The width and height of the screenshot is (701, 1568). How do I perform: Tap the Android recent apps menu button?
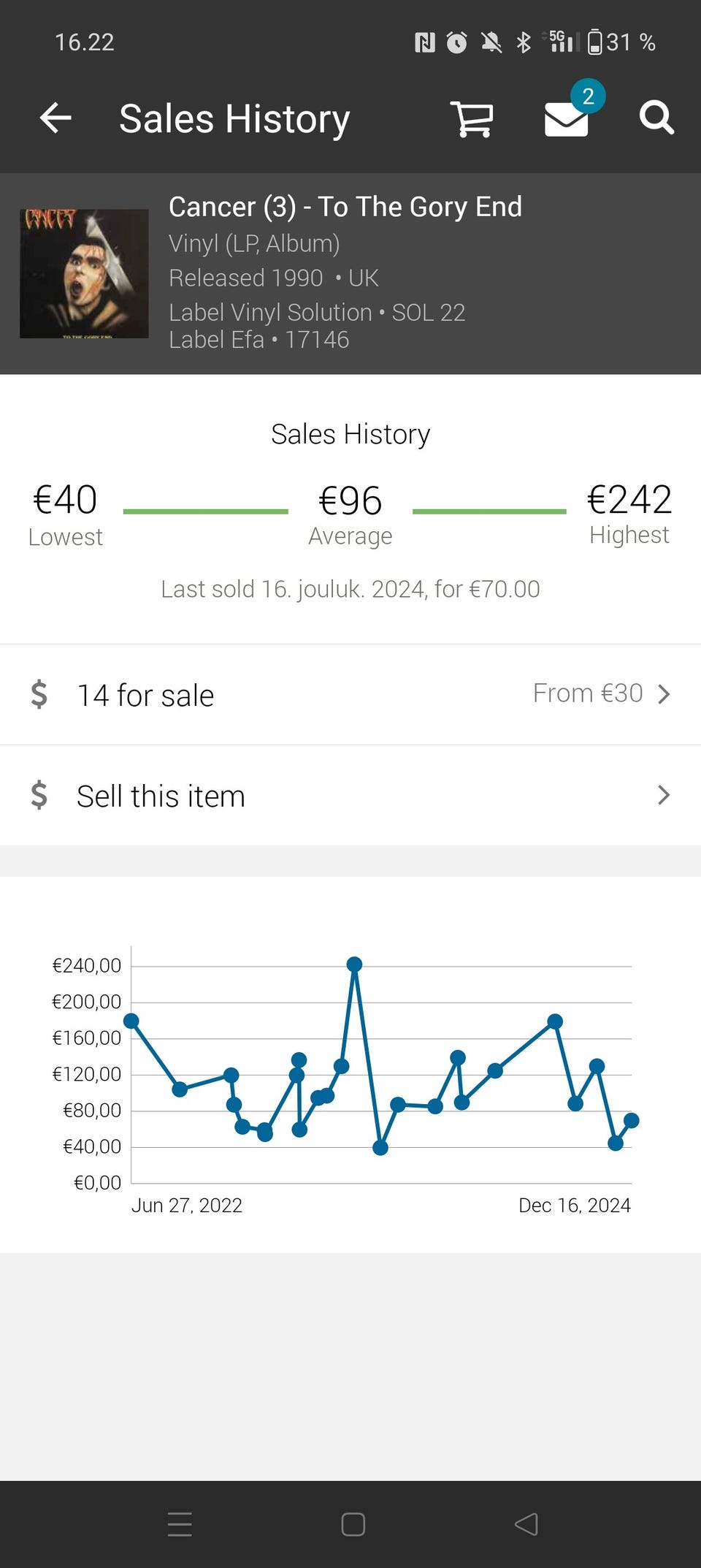(180, 1524)
